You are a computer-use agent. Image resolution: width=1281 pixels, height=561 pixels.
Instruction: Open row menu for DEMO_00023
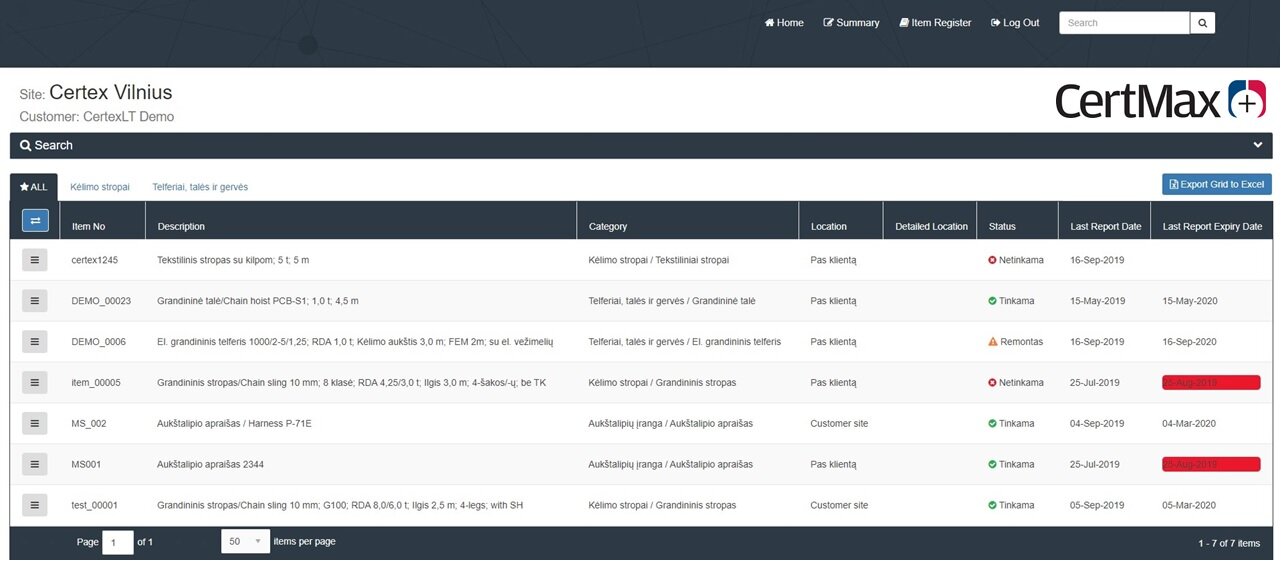click(x=35, y=301)
